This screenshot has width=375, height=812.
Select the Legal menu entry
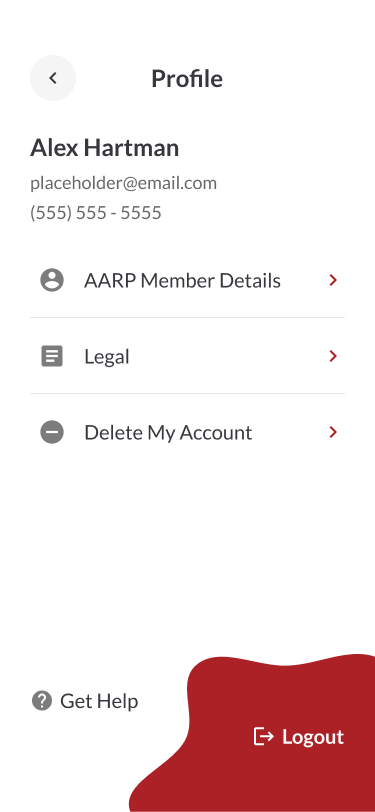click(x=188, y=356)
